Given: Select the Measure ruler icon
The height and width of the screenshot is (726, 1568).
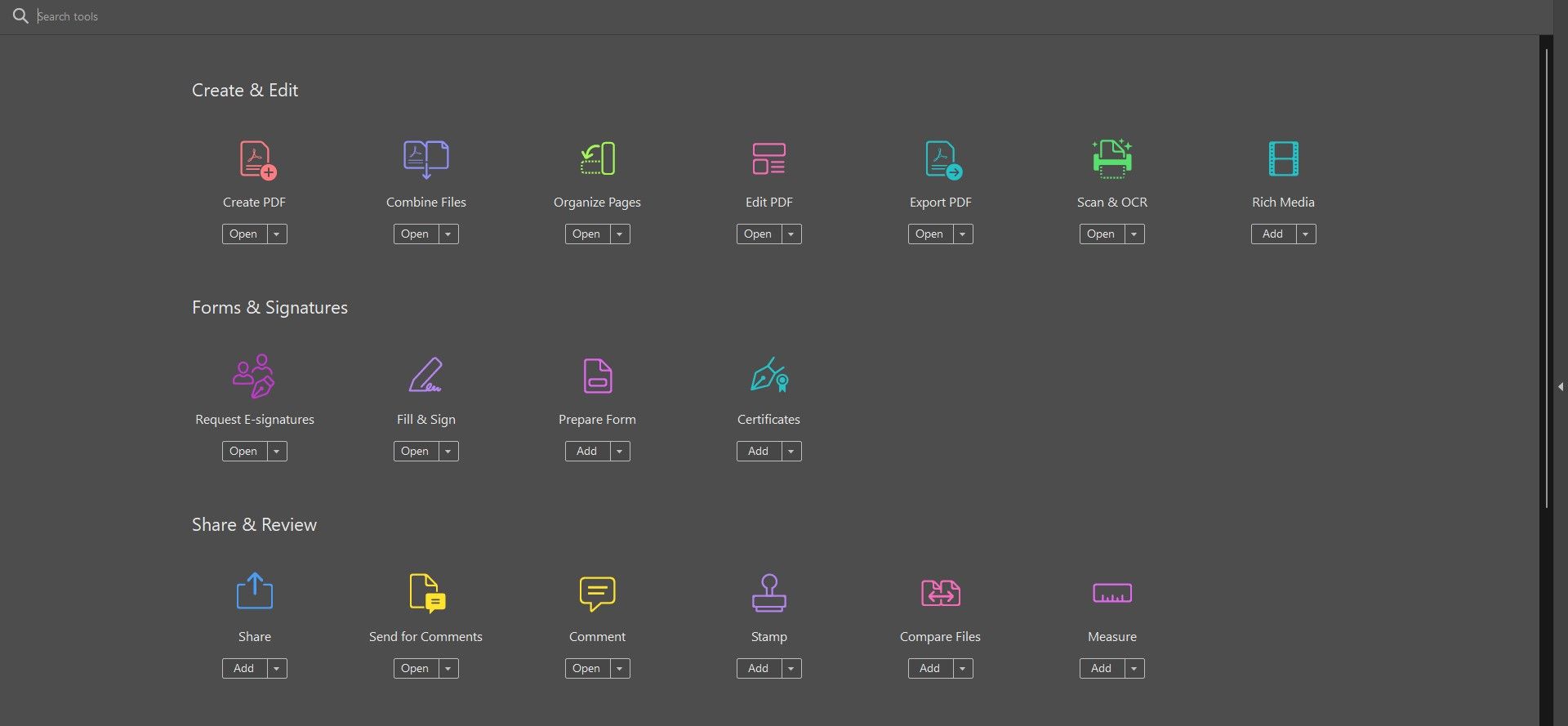Looking at the screenshot, I should point(1111,593).
